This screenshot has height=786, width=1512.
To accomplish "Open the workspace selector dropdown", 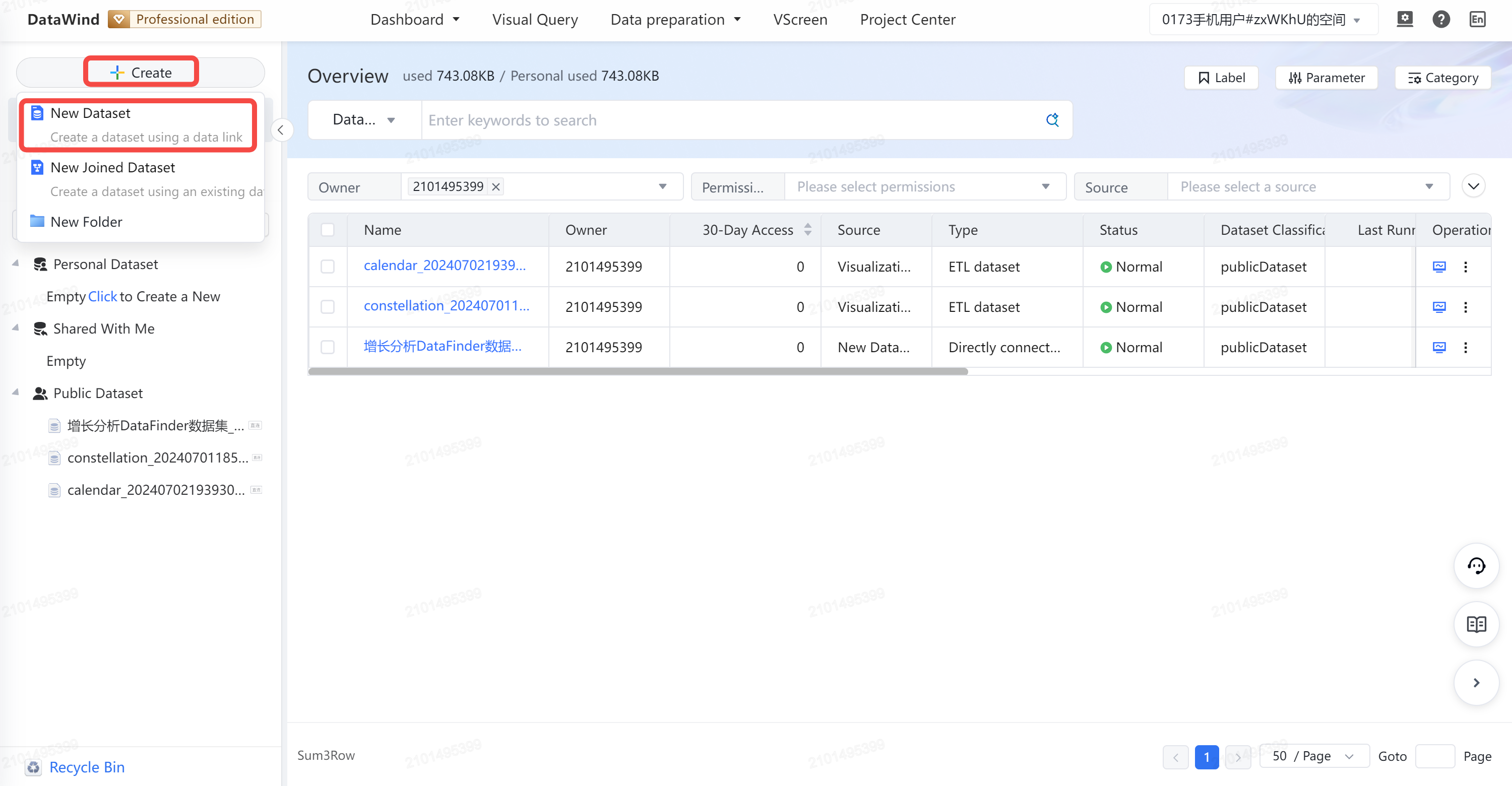I will coord(1263,19).
